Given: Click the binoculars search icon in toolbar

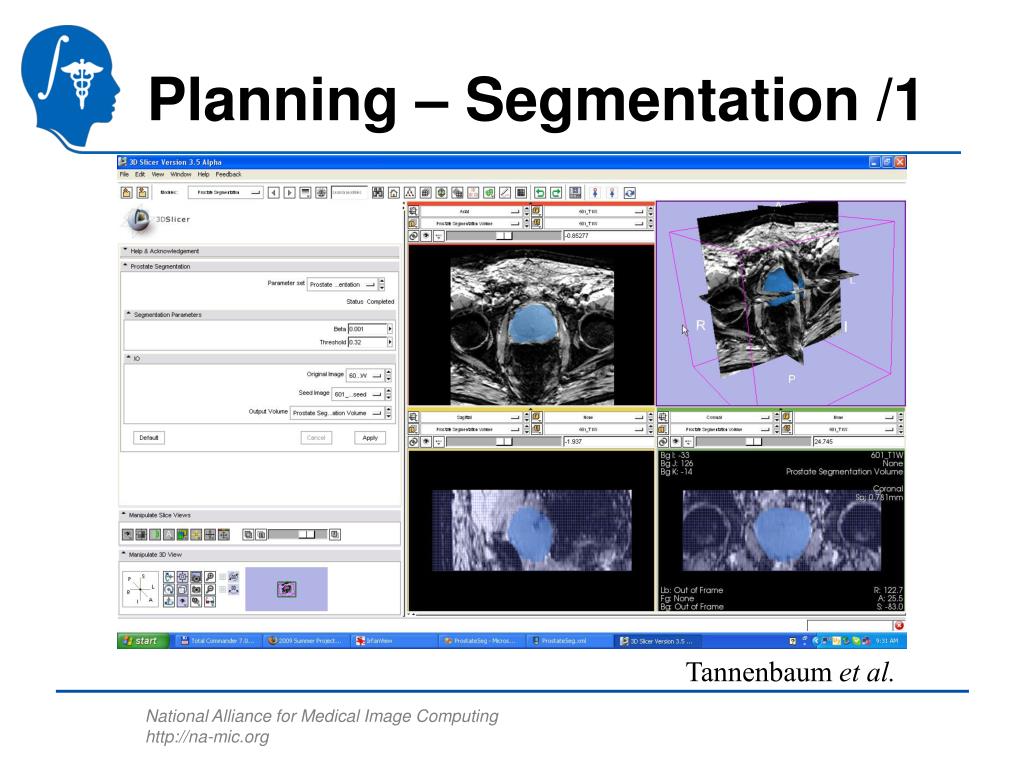Looking at the screenshot, I should tap(377, 193).
